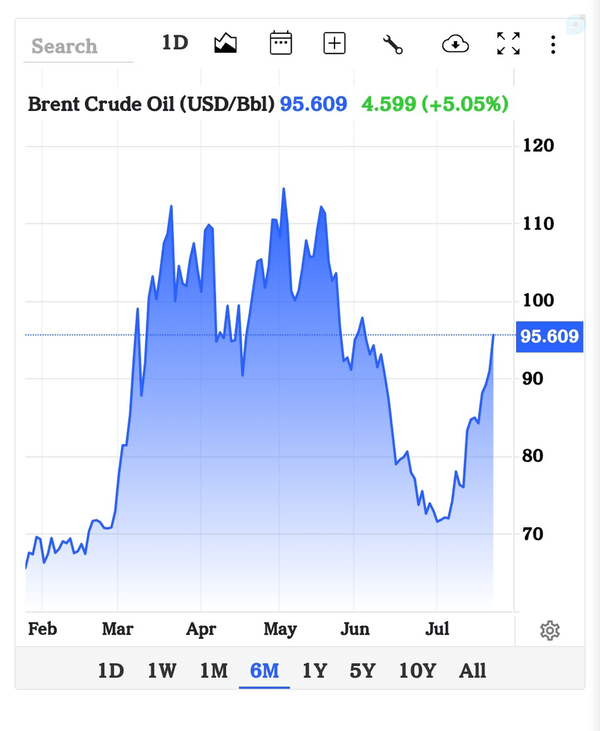Open the wrench tools menu
This screenshot has height=731, width=600.
pos(393,44)
